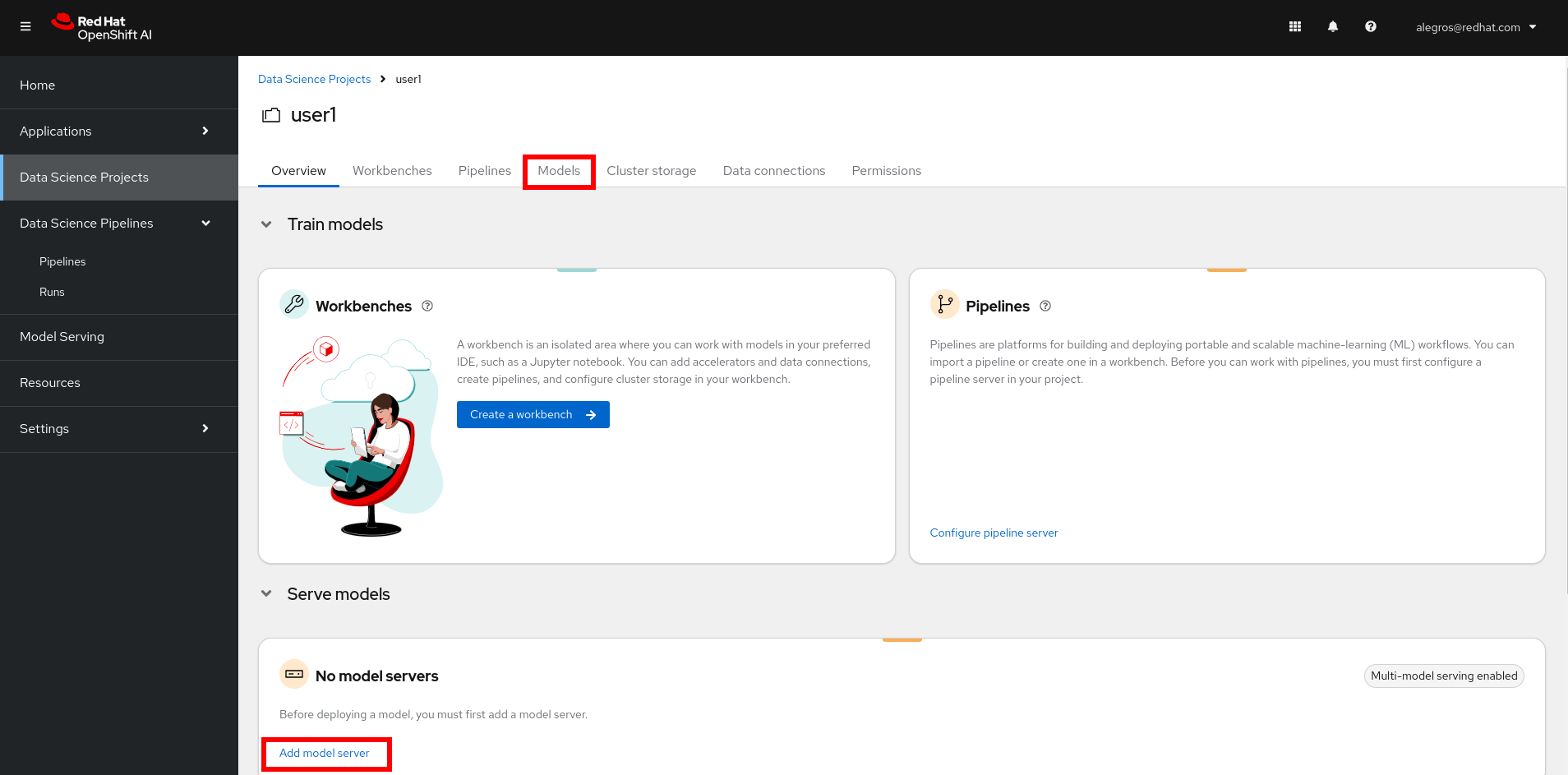Image resolution: width=1568 pixels, height=775 pixels.
Task: Open the application launcher grid icon
Action: pos(1295,27)
